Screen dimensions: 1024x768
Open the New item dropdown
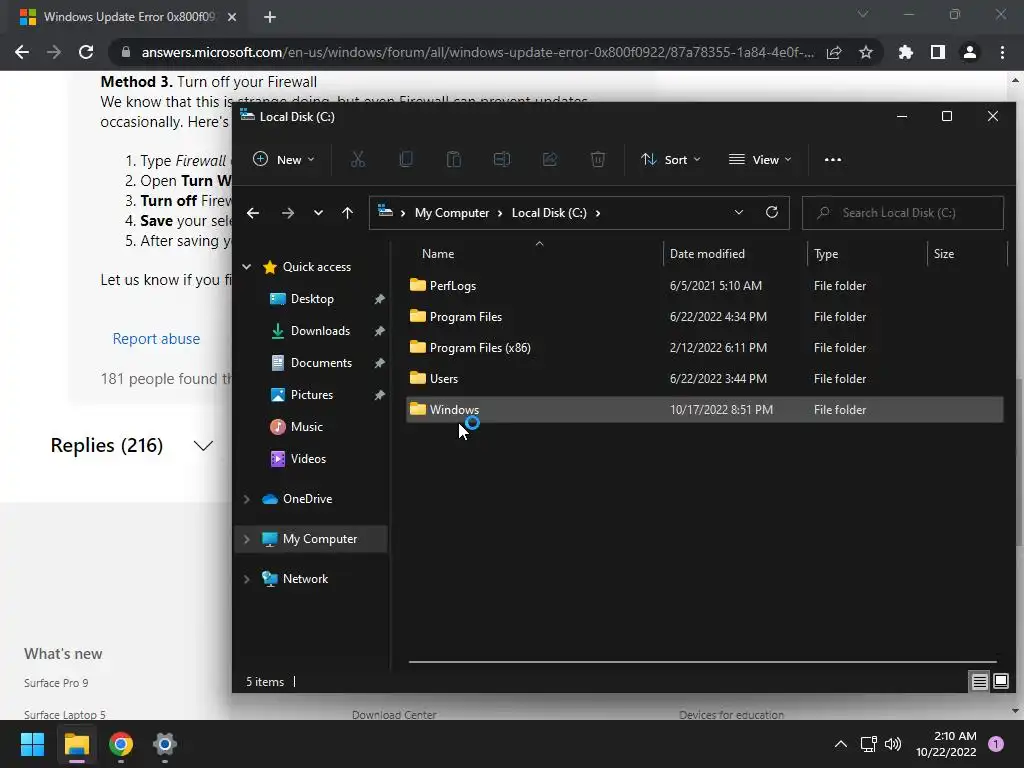[x=283, y=159]
